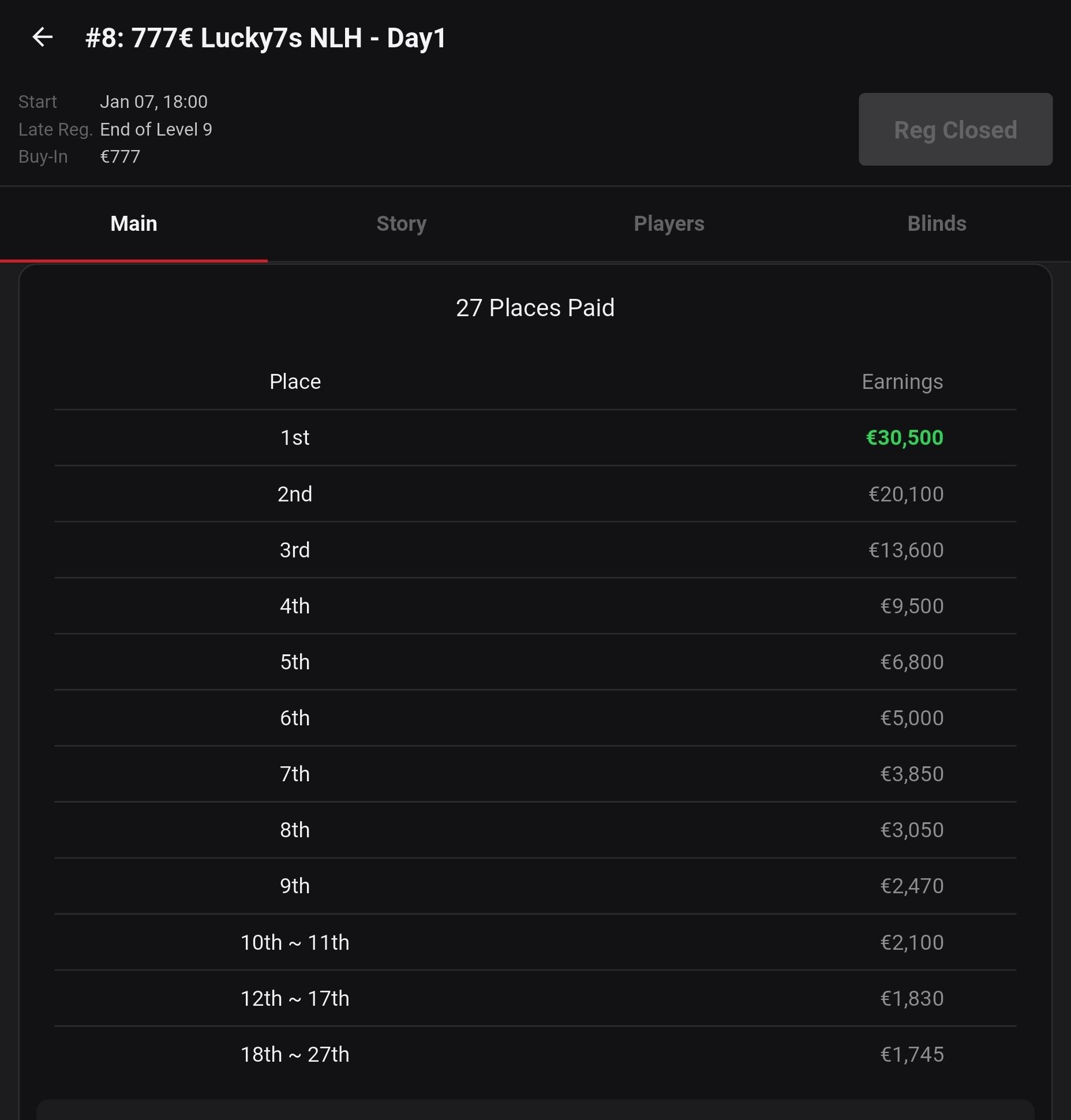Open the Players tab
The width and height of the screenshot is (1071, 1120).
[x=669, y=224]
